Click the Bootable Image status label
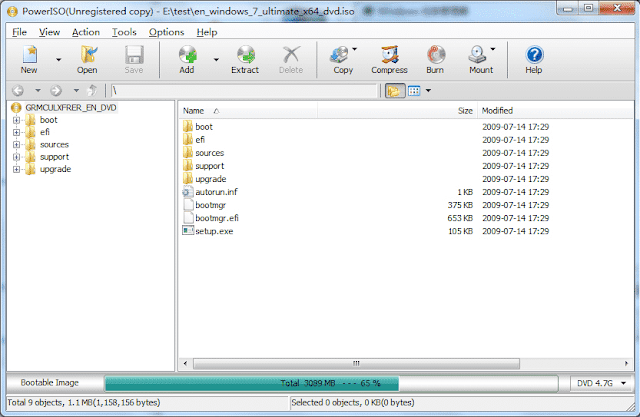640x417 pixels. (x=49, y=383)
